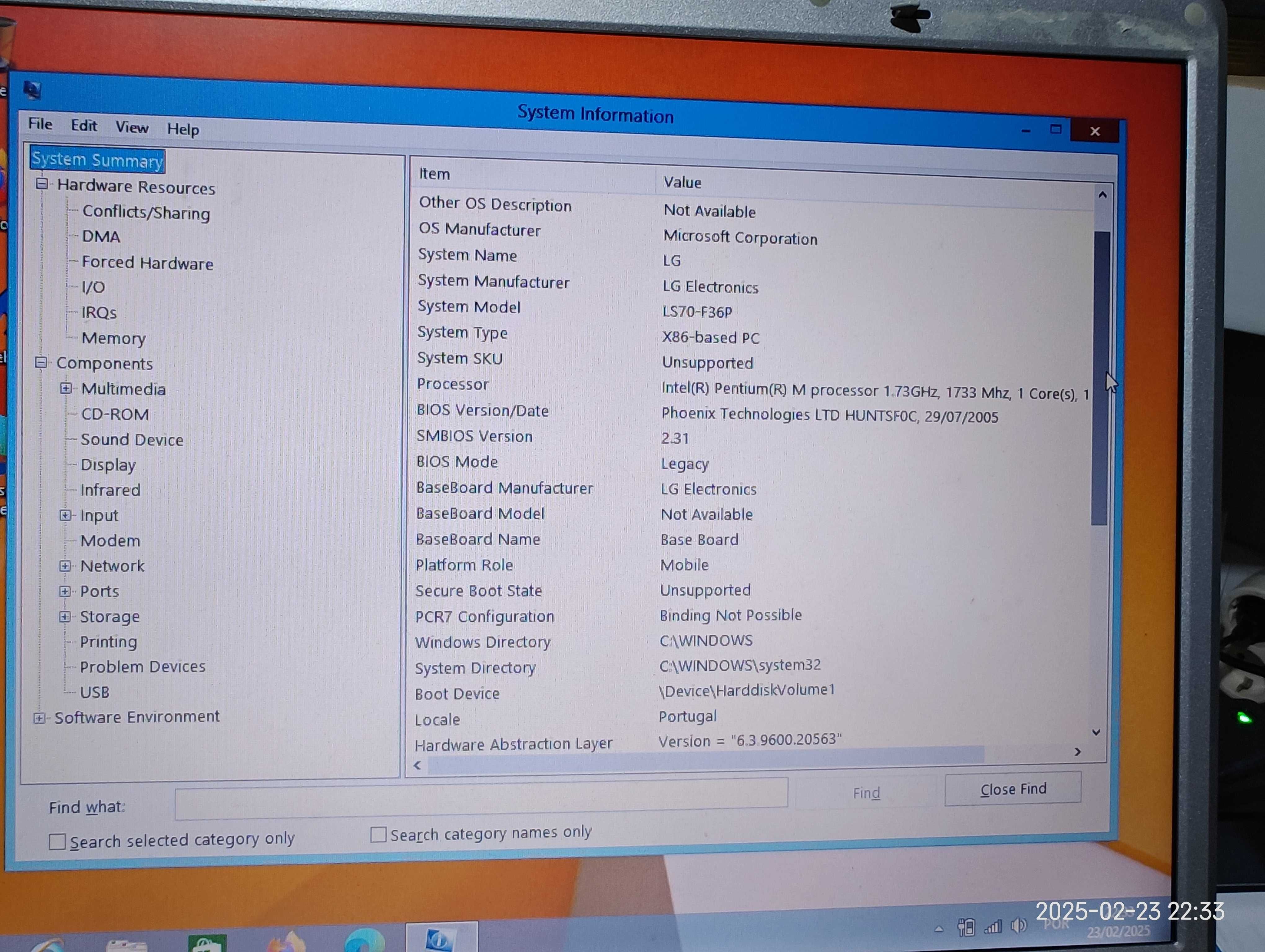Screen dimensions: 1265x952
Task: Collapse the Hardware Resources node
Action: tap(42, 184)
